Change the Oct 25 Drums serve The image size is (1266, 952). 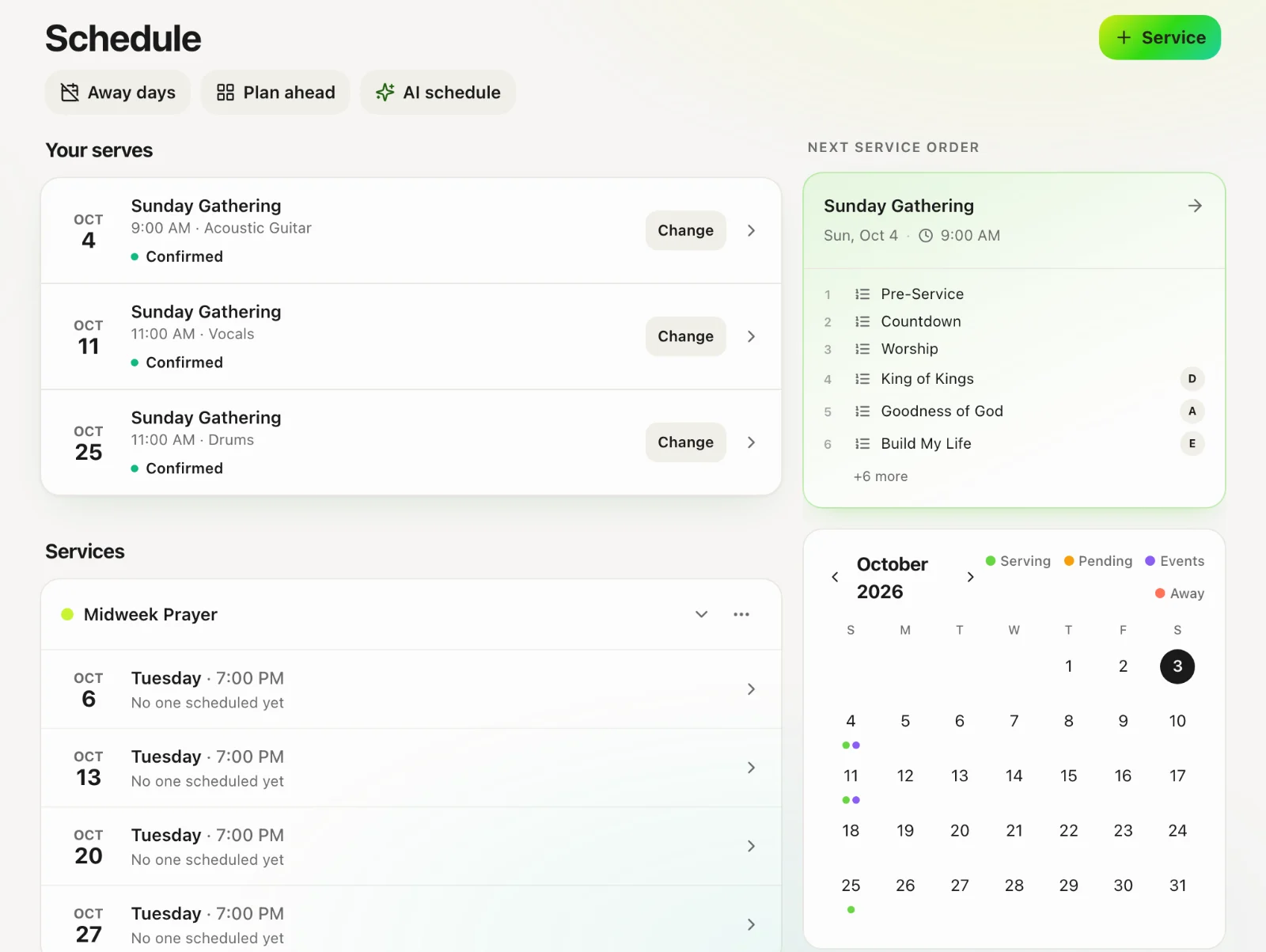(685, 442)
